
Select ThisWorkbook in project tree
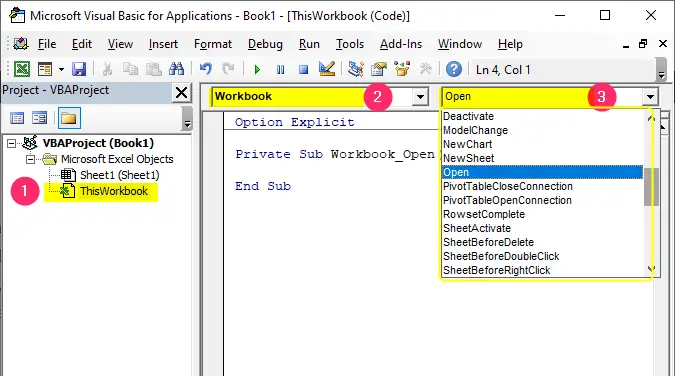114,191
